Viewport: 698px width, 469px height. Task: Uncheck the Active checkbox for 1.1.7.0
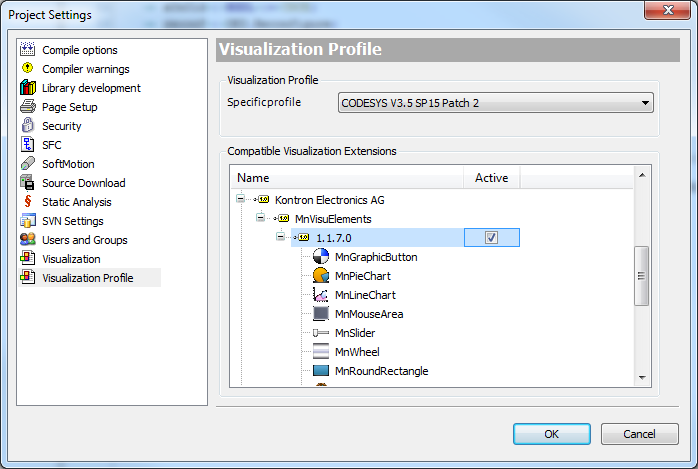point(490,238)
